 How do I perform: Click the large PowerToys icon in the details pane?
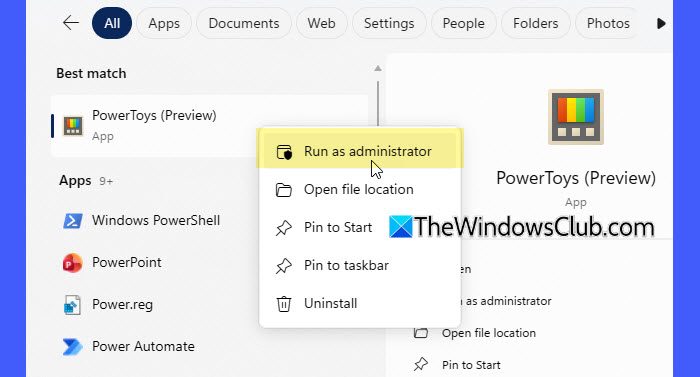[x=576, y=117]
